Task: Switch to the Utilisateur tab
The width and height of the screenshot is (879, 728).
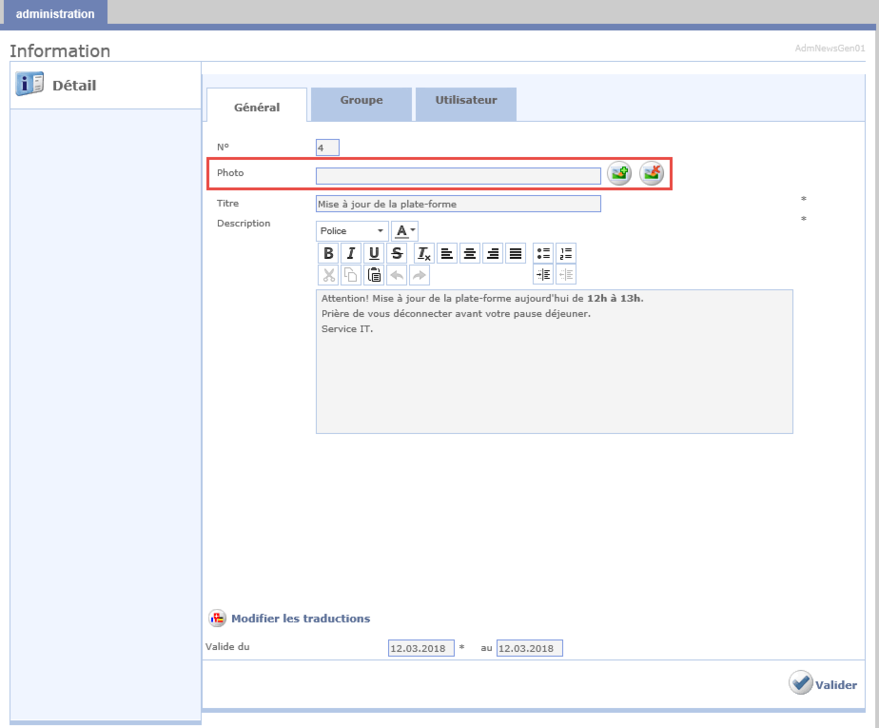Action: (x=466, y=101)
